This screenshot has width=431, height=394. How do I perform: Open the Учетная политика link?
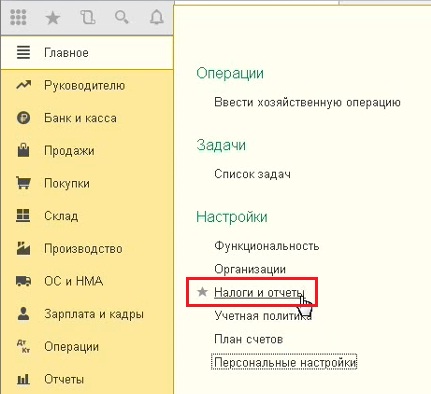pyautogui.click(x=263, y=315)
